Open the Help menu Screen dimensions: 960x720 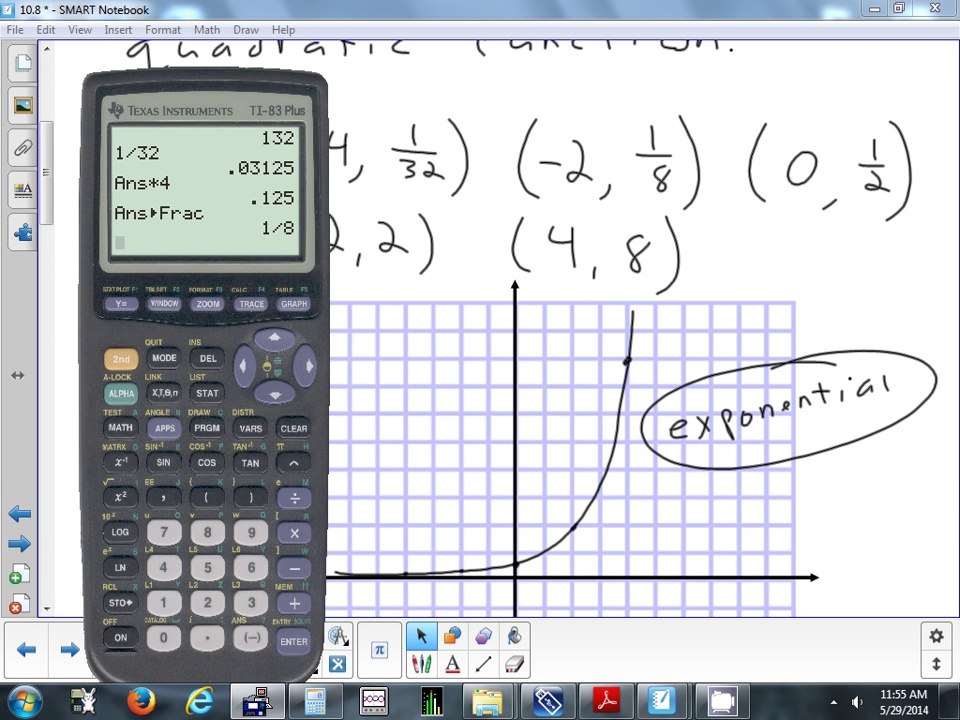tap(283, 29)
